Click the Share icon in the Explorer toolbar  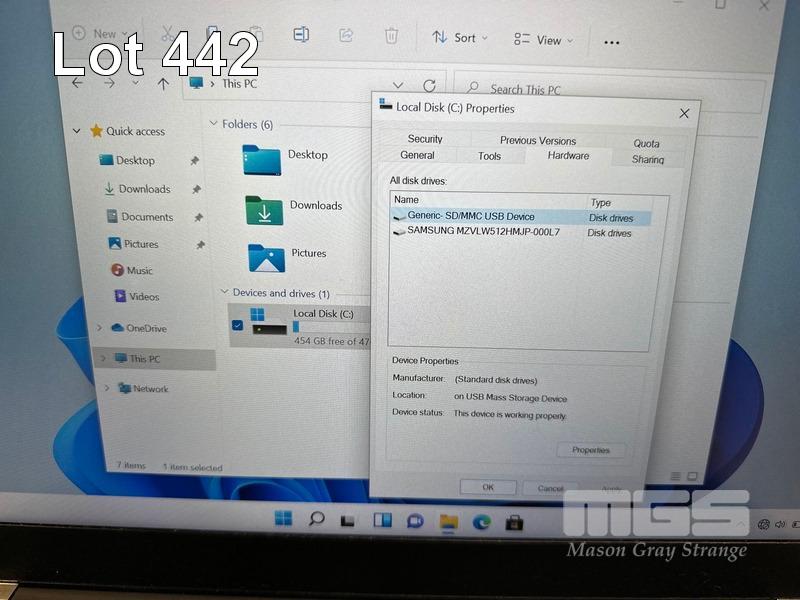346,35
